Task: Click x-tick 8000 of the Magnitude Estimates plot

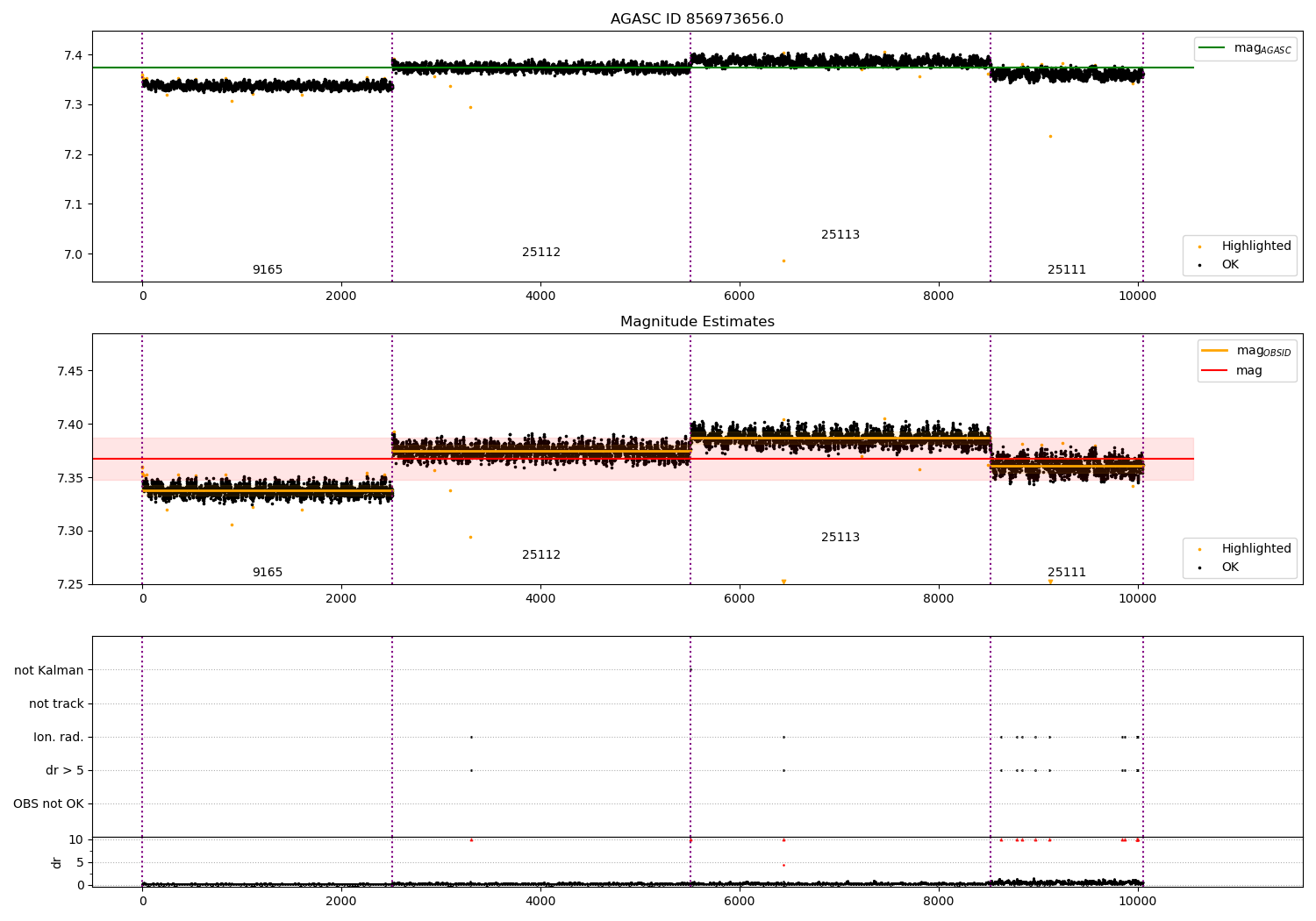Action: pos(939,599)
